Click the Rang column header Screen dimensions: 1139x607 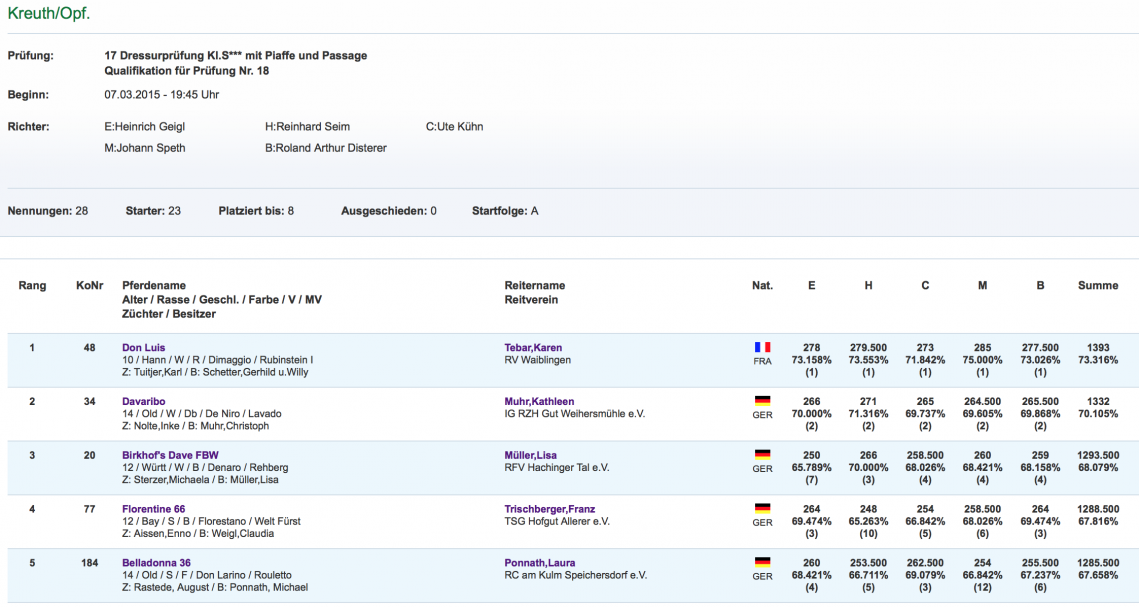(32, 286)
